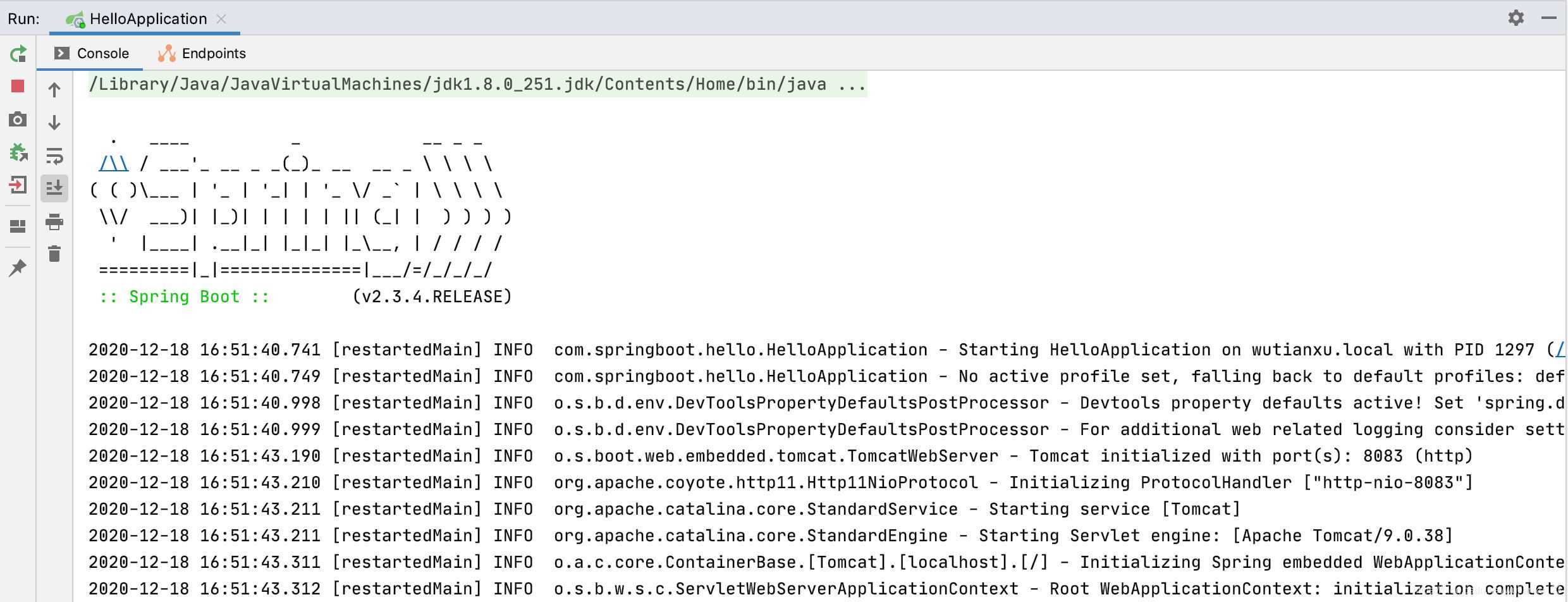Click the 'Devtools property defaults active!' log line
Viewport: 1568px width, 602px height.
click(827, 403)
